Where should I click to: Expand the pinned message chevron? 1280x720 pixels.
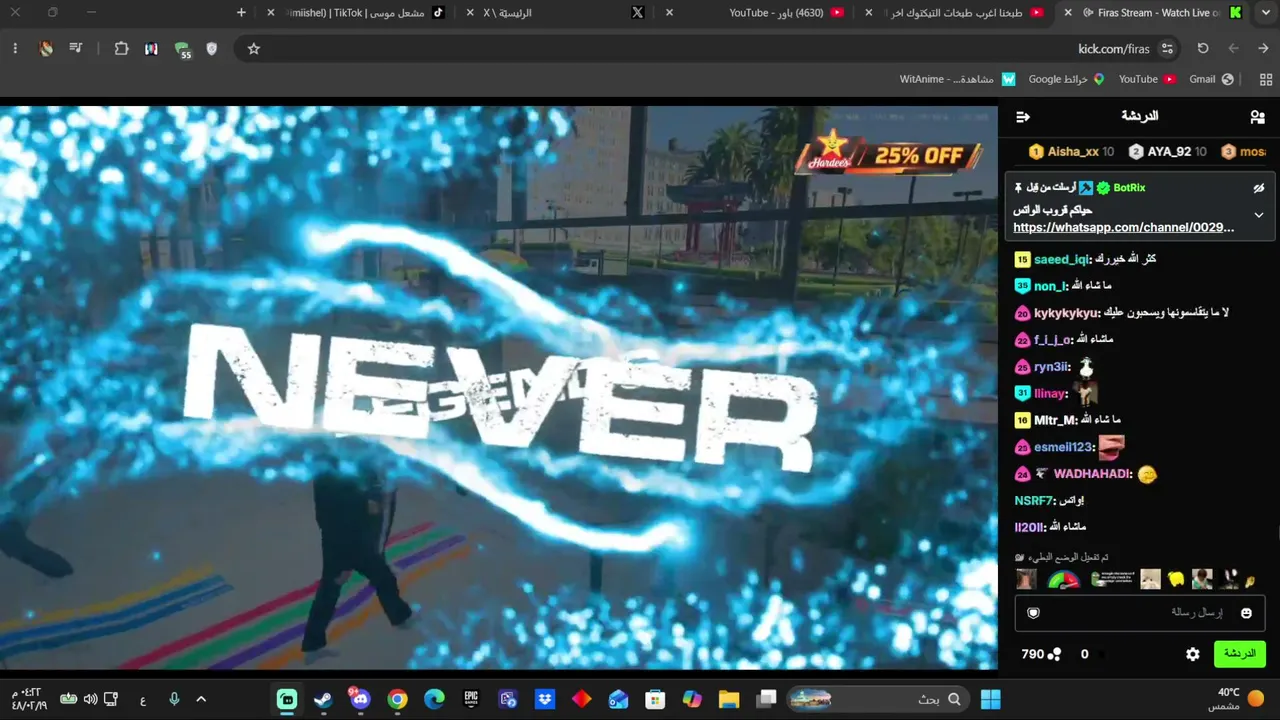click(x=1259, y=215)
